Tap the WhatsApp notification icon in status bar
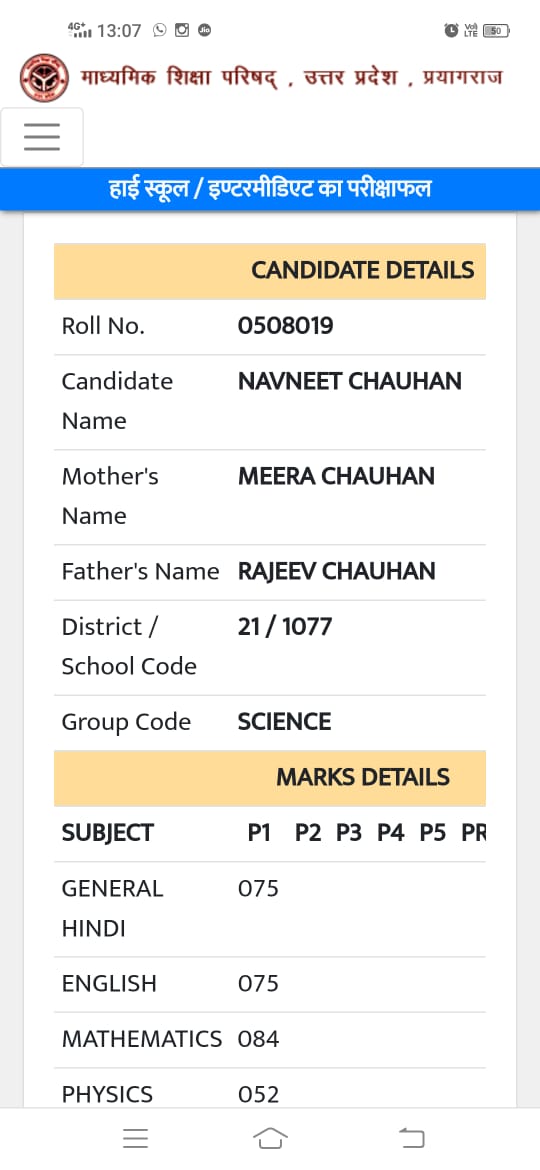 click(160, 31)
